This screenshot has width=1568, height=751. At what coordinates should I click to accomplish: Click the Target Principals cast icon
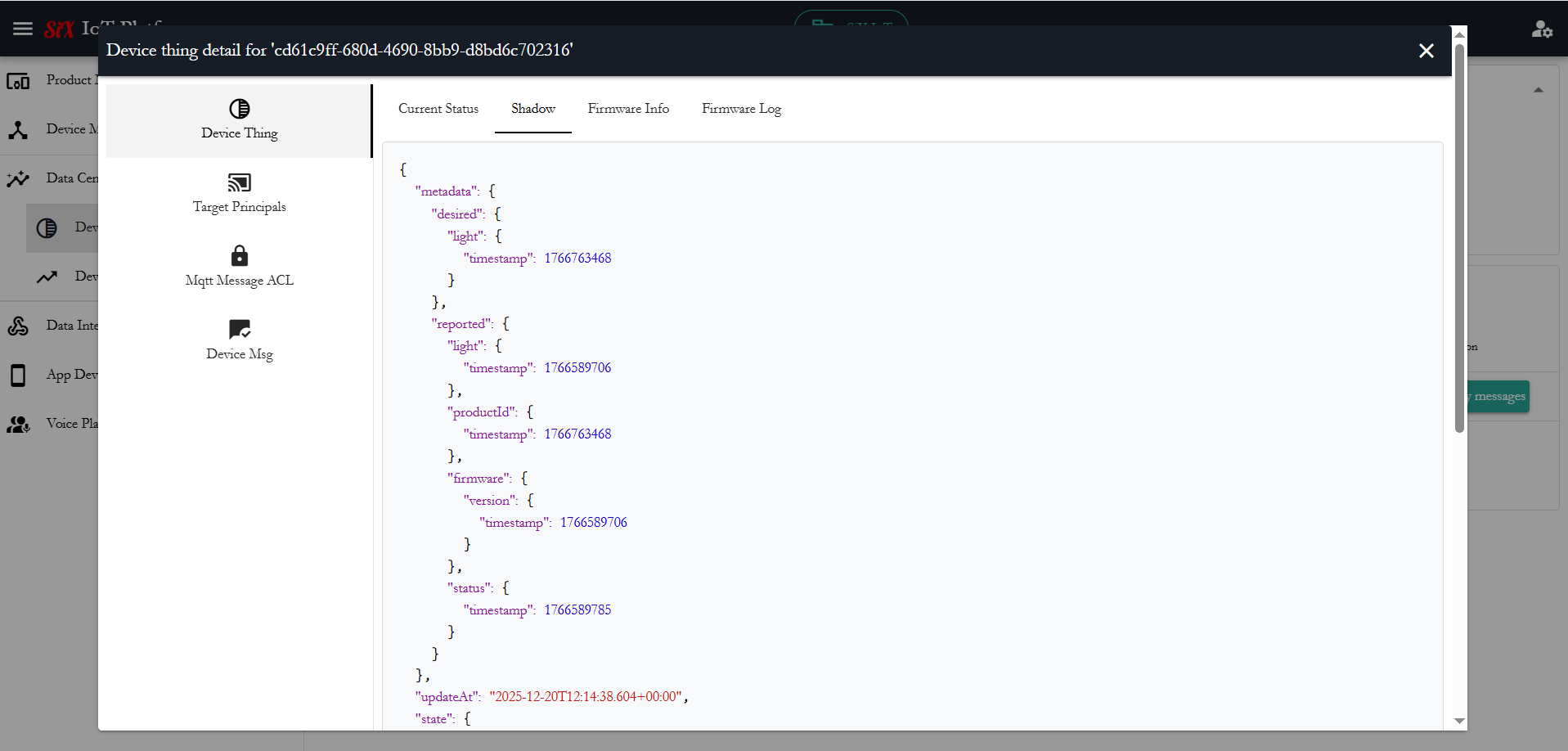click(240, 182)
